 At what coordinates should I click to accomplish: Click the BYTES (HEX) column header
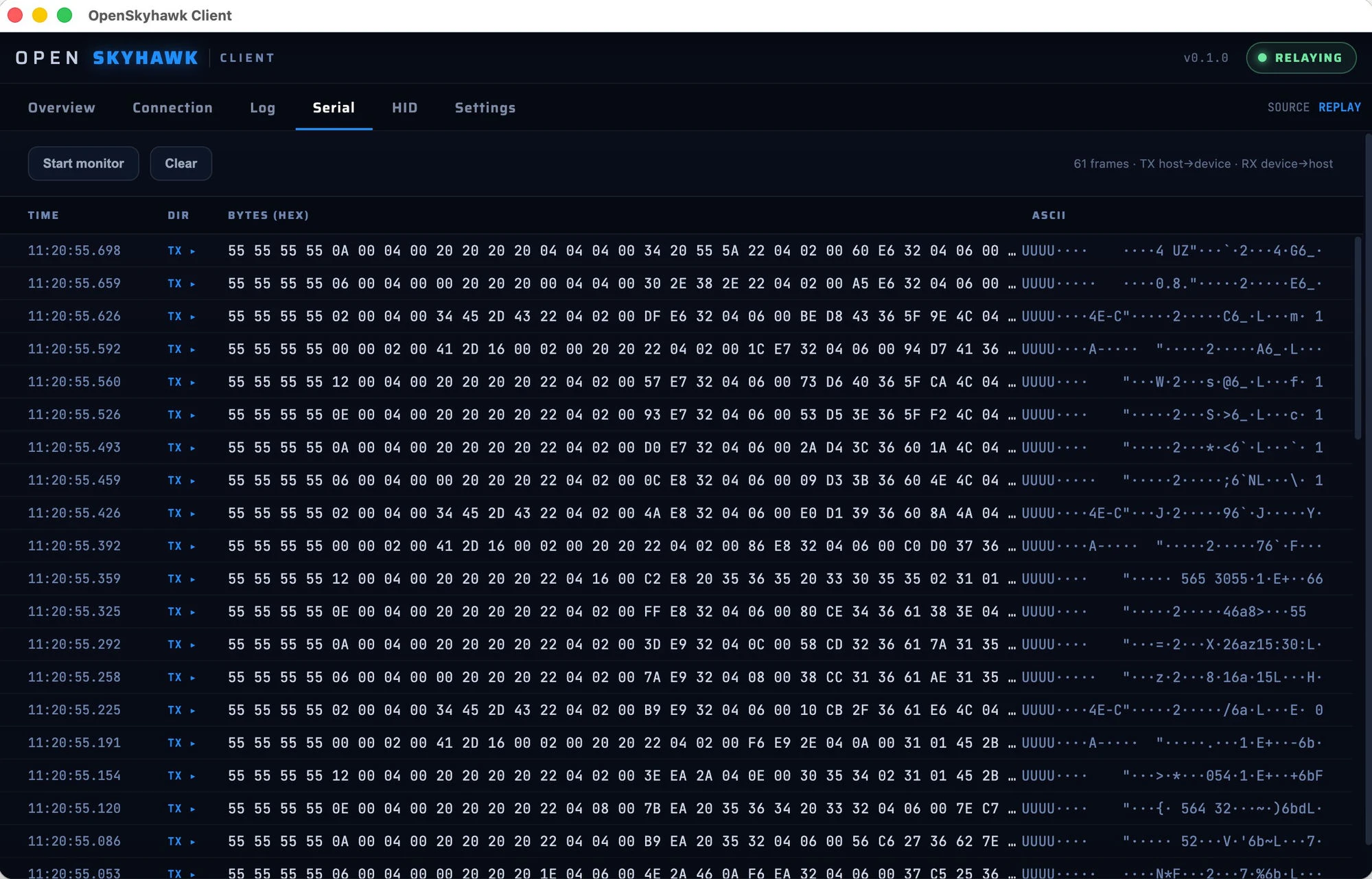(x=268, y=215)
